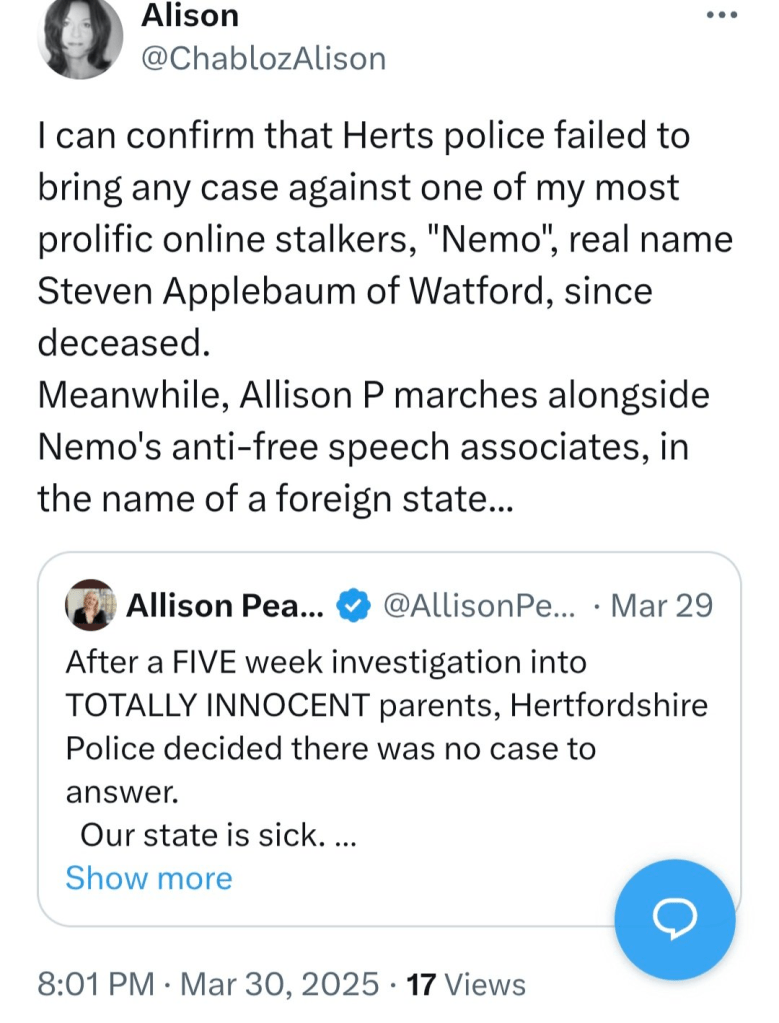Screen dimensions: 779x1023
Task: Expand quoted post with Show more
Action: pos(148,878)
